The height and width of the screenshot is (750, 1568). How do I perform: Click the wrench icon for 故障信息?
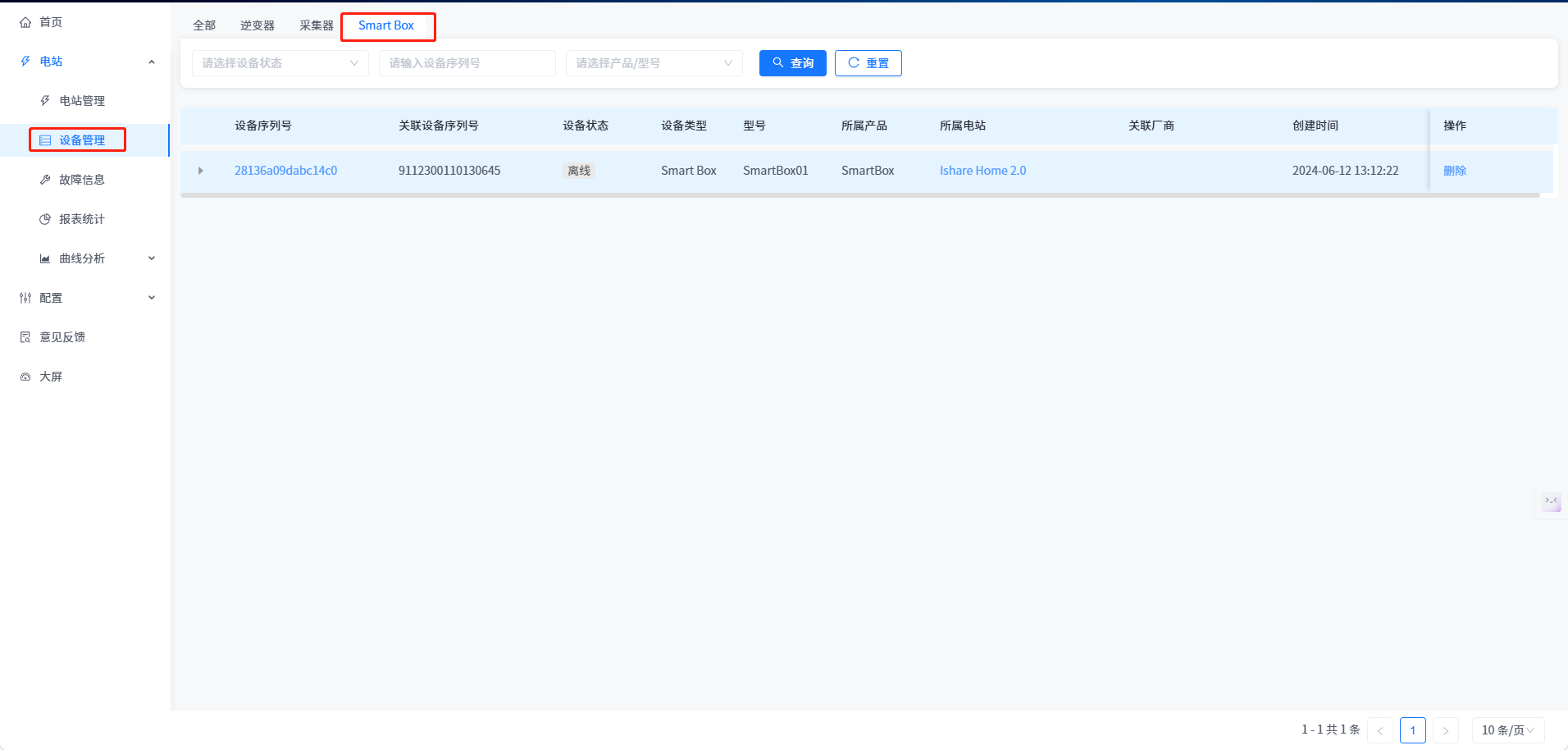pyautogui.click(x=45, y=180)
